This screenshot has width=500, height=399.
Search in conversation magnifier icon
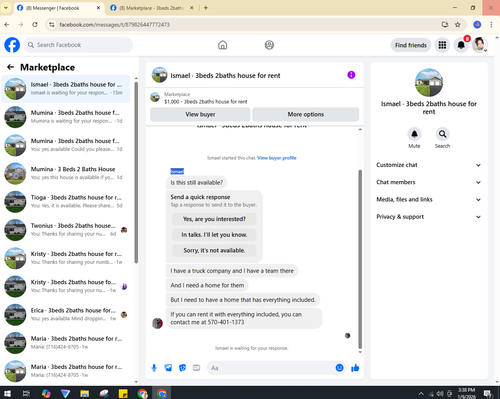(442, 134)
